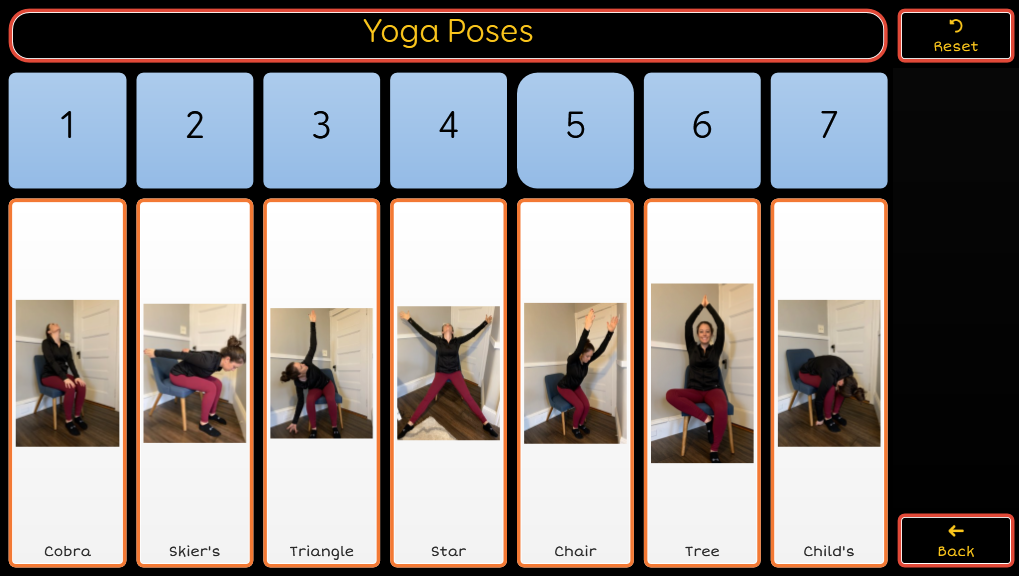
Task: Choose the number 6 tile
Action: (702, 131)
